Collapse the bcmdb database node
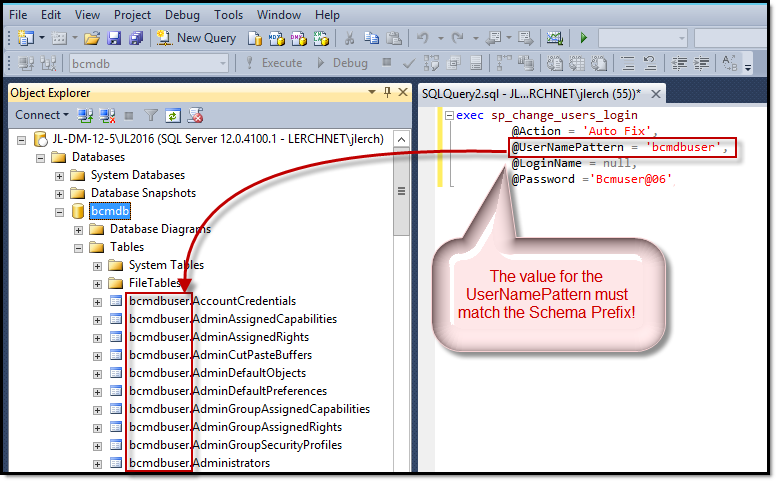 (60, 212)
